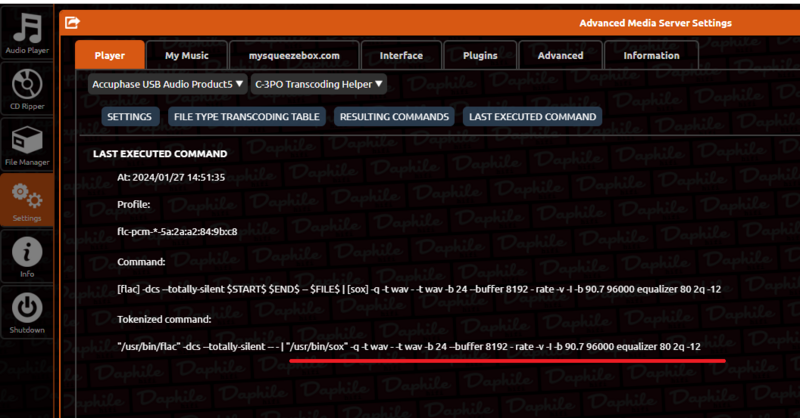Screen dimensions: 800x418
Task: Open the C-3PO Transcoding Helper dropdown
Action: coord(318,85)
